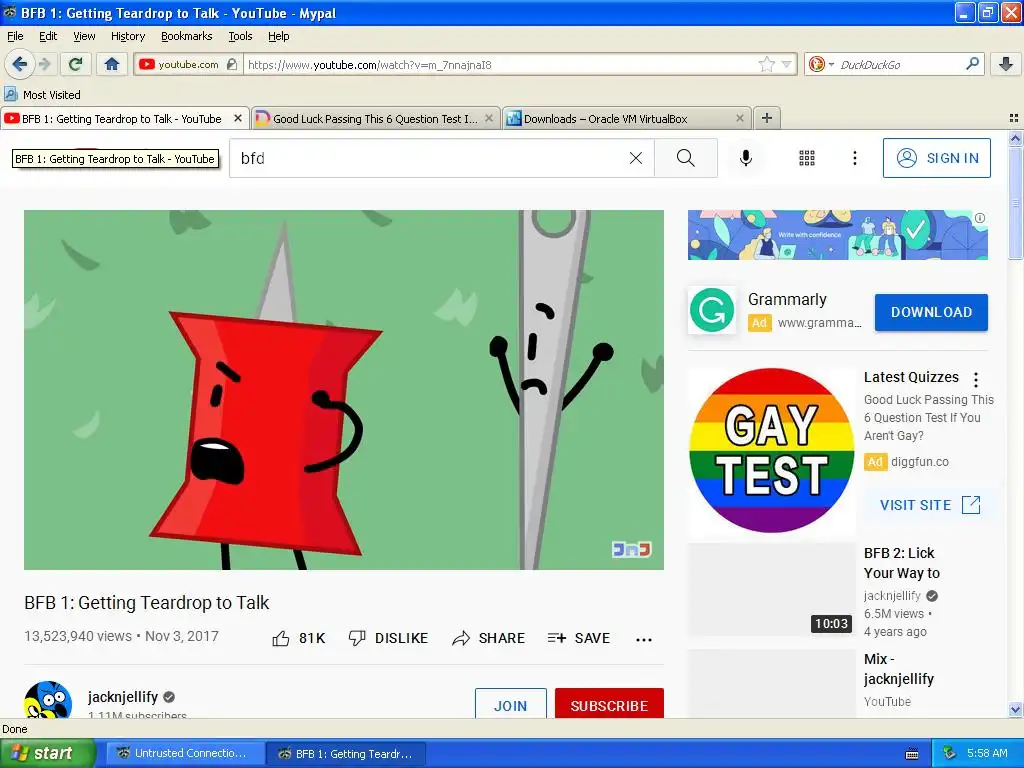The image size is (1024, 768).
Task: Open the Edit menu
Action: pos(48,36)
